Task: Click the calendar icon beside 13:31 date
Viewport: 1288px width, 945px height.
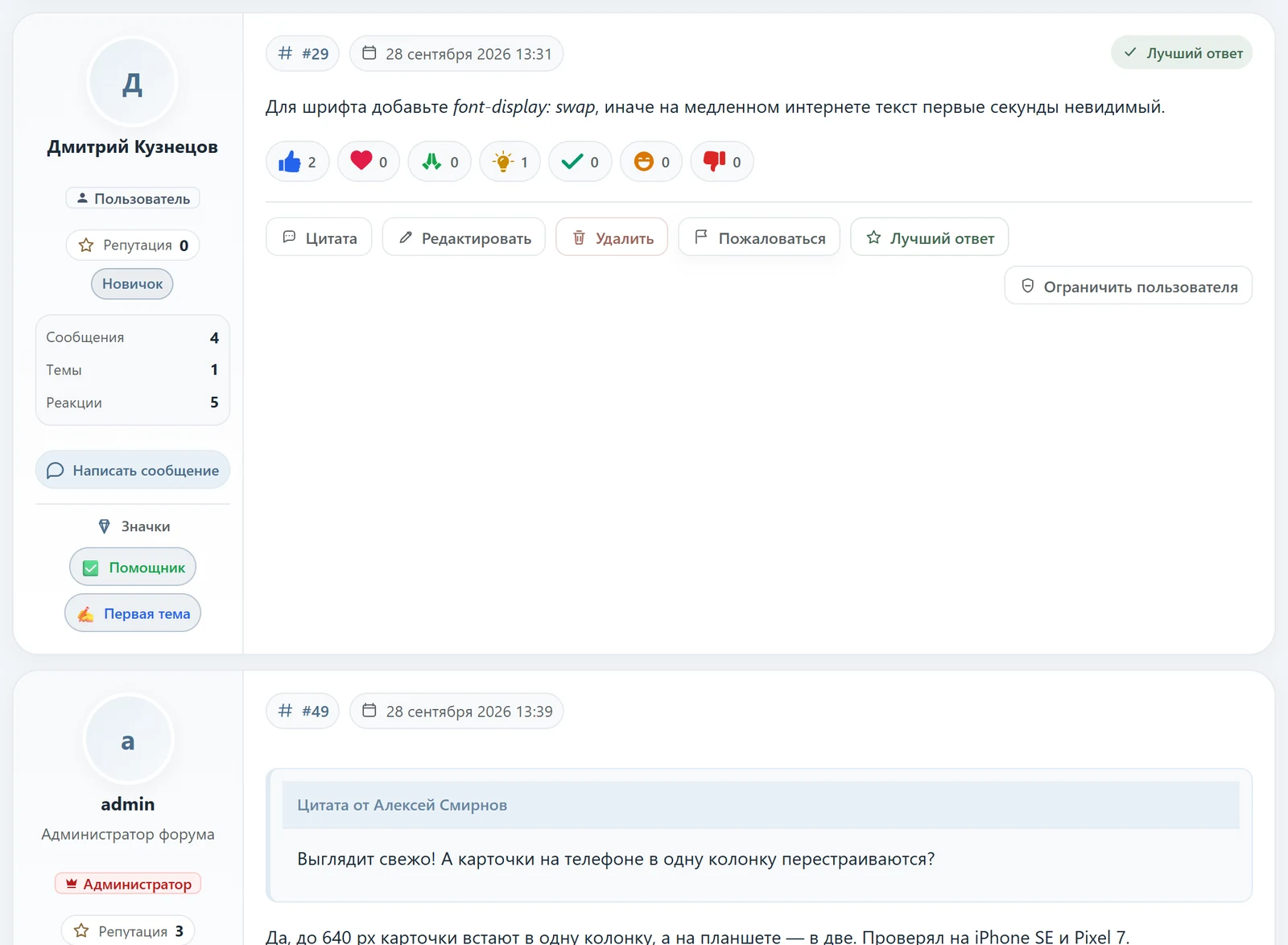Action: pos(369,53)
